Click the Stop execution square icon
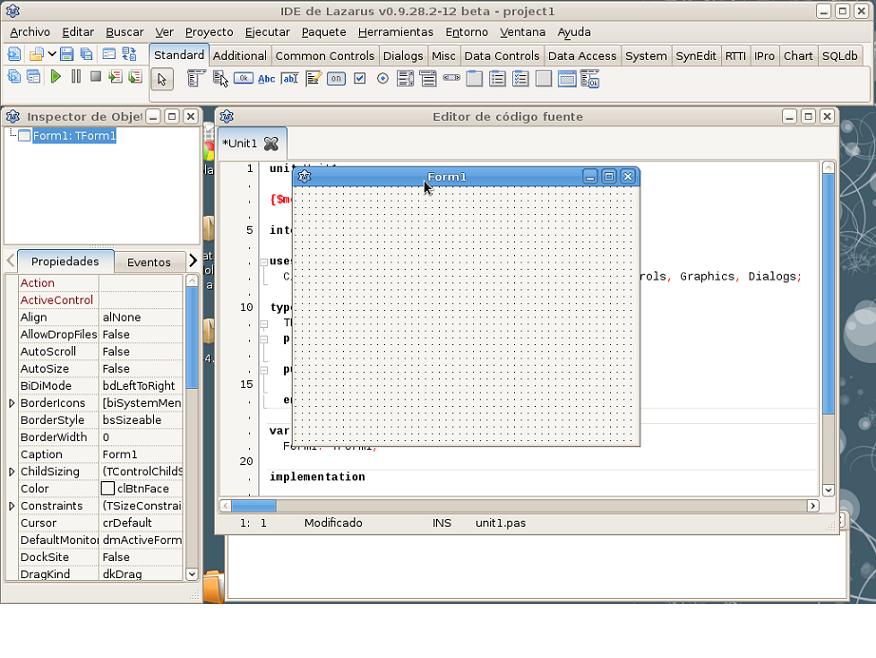This screenshot has height=658, width=876. [x=95, y=77]
